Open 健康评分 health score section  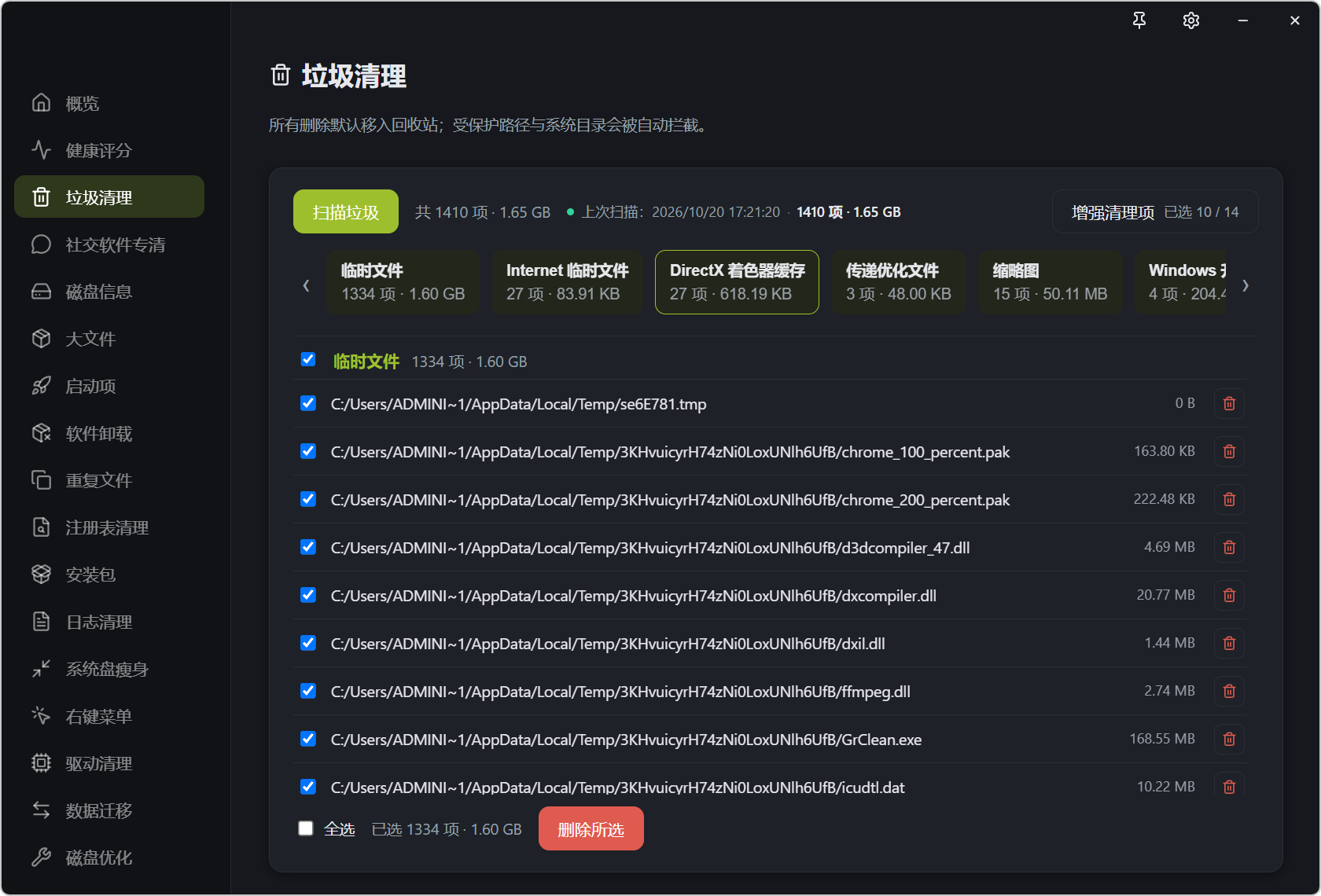[x=109, y=150]
